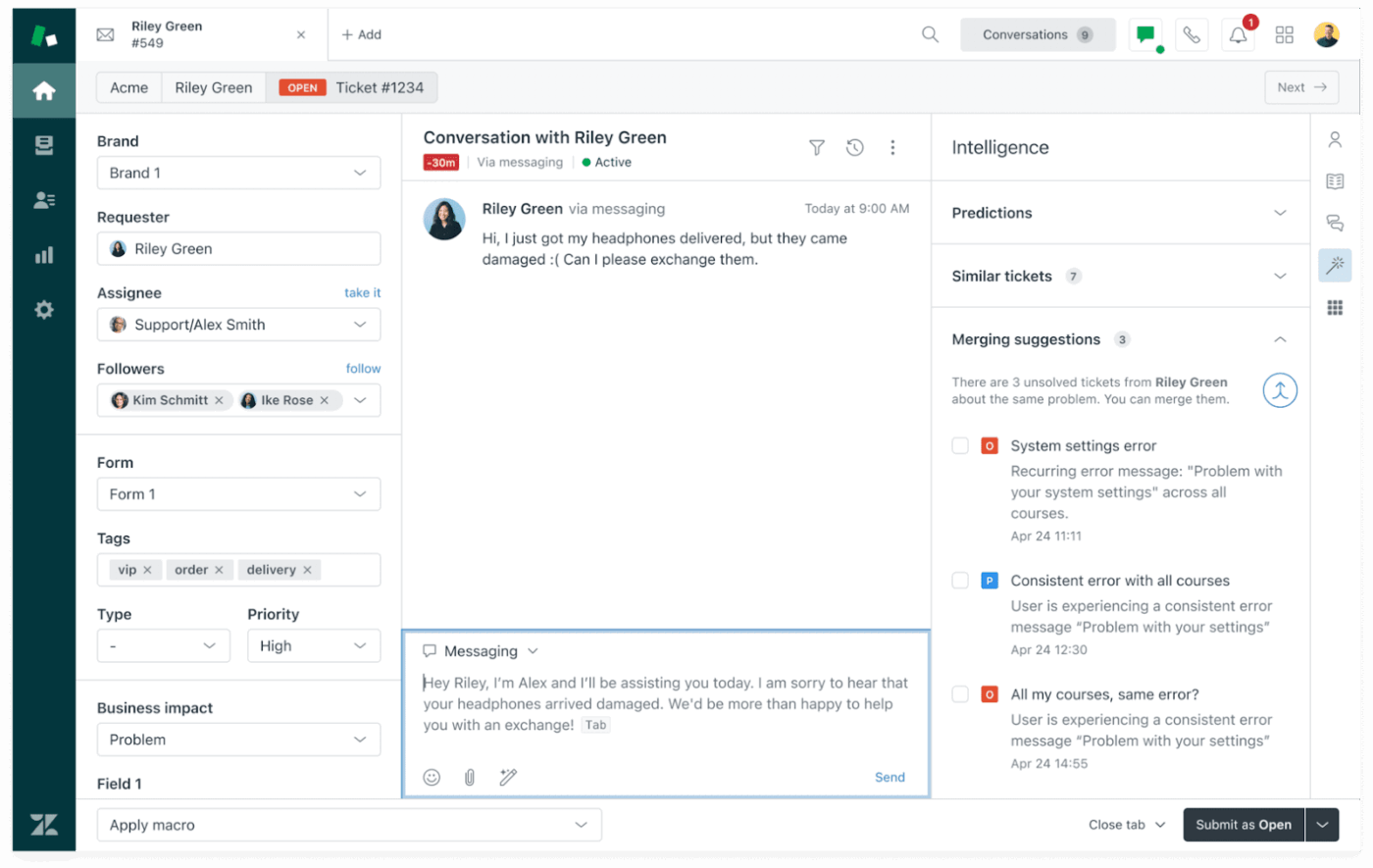Open the Priority dropdown showing High
The height and width of the screenshot is (868, 1373).
pos(314,645)
